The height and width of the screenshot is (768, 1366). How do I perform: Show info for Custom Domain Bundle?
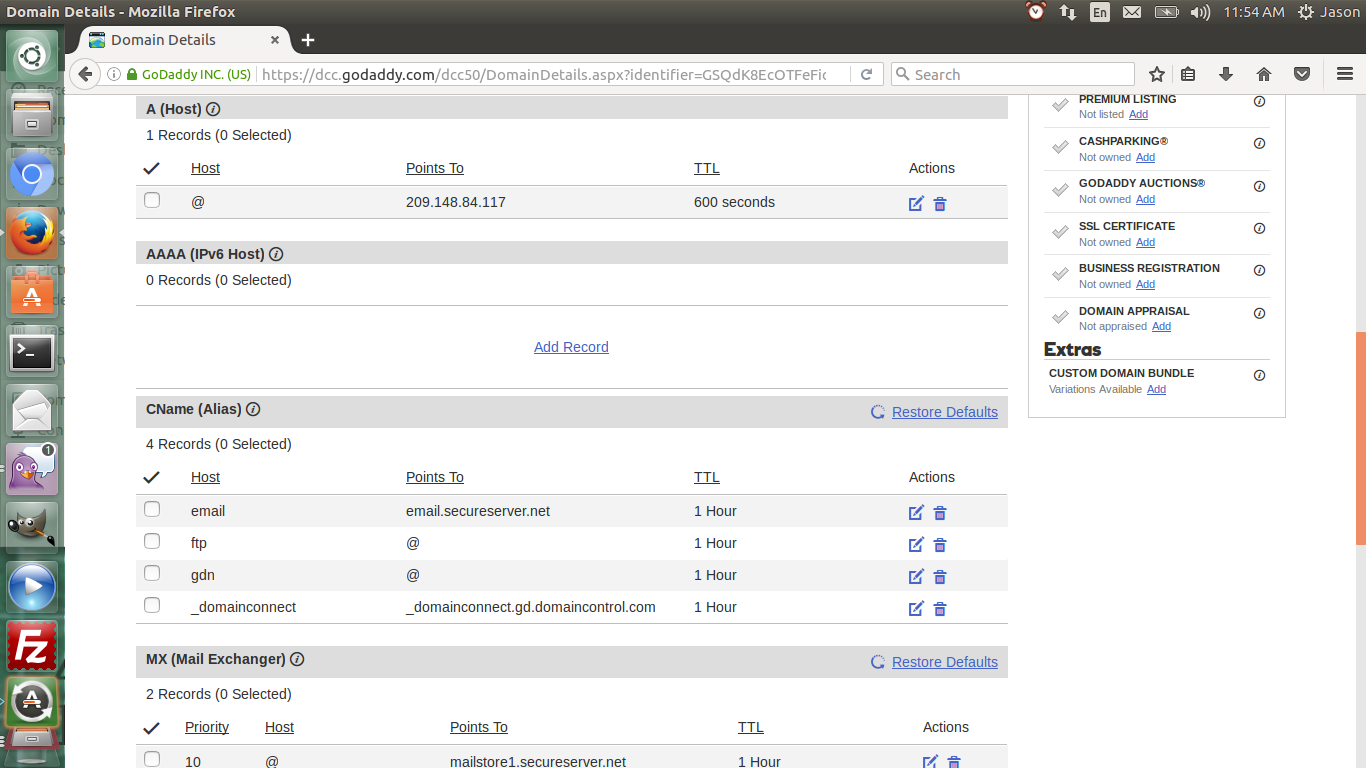point(1259,375)
